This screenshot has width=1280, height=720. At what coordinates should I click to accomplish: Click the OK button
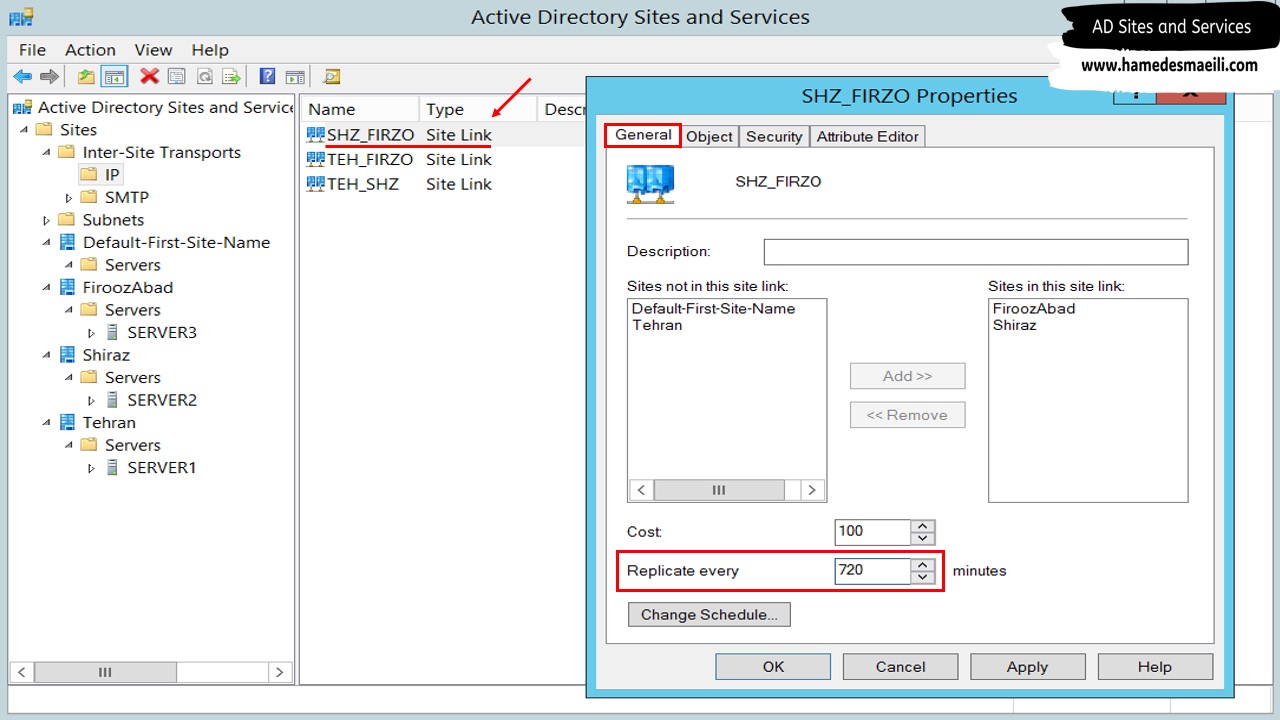(x=773, y=666)
